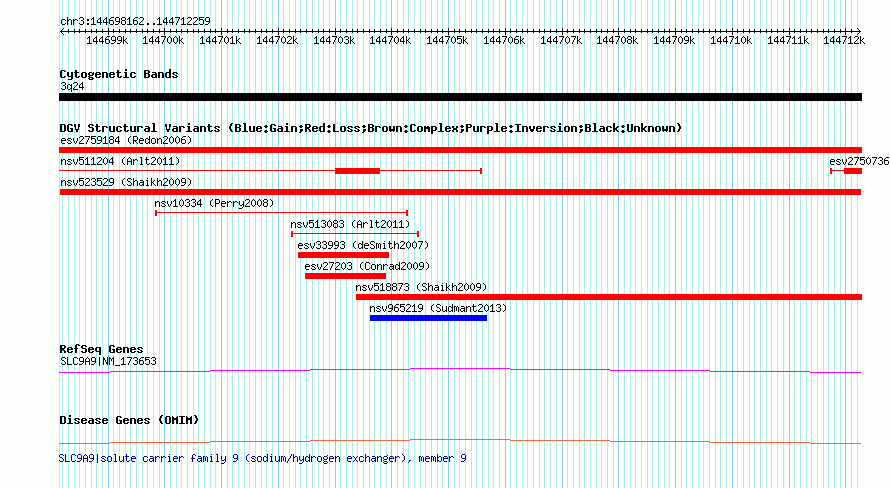The height and width of the screenshot is (488, 890).
Task: Select the long red bar under nsv518873
Action: (609, 297)
